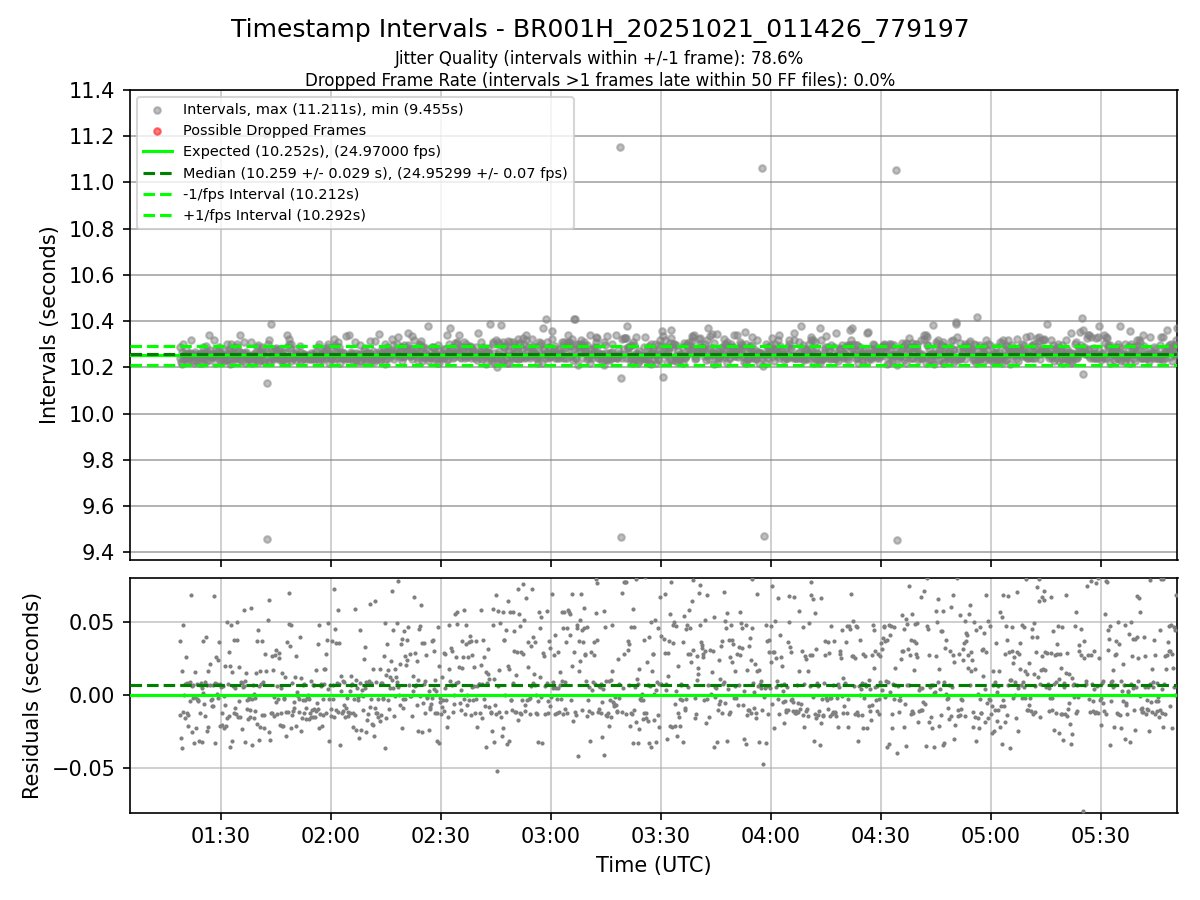Click the 05:30 time tick label
1200x900 pixels.
tap(1101, 834)
